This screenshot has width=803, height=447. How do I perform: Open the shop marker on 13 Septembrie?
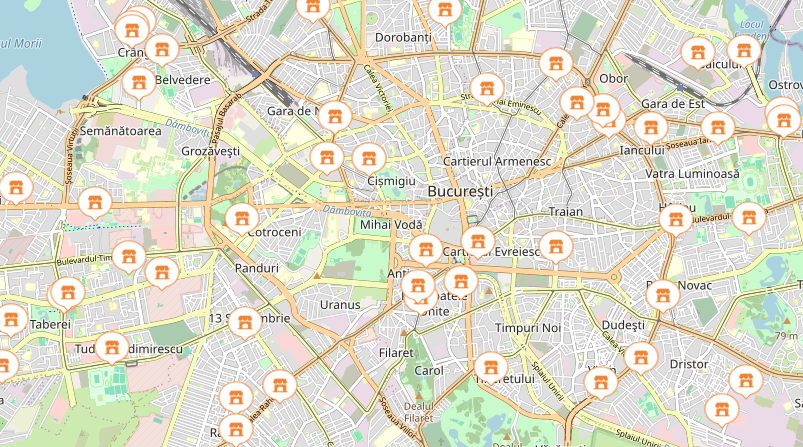click(245, 323)
